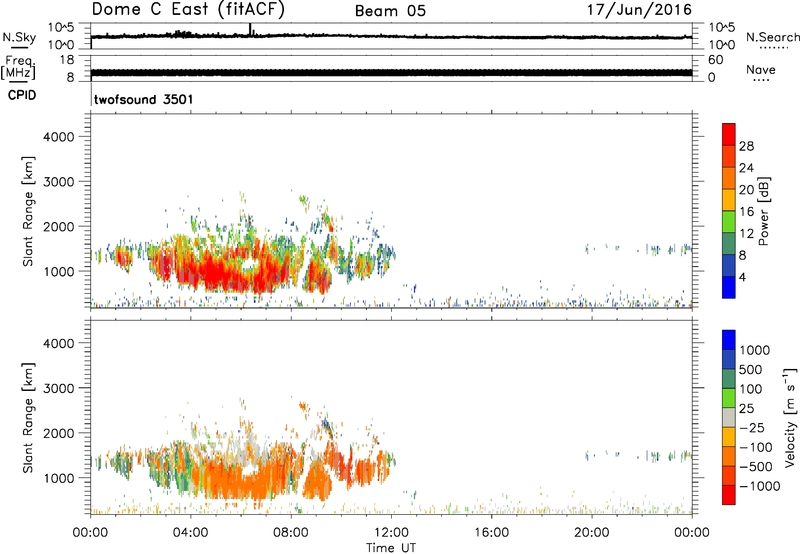Click the 'Power [dB]' colorbar title
This screenshot has height=554, width=800.
pyautogui.click(x=763, y=211)
